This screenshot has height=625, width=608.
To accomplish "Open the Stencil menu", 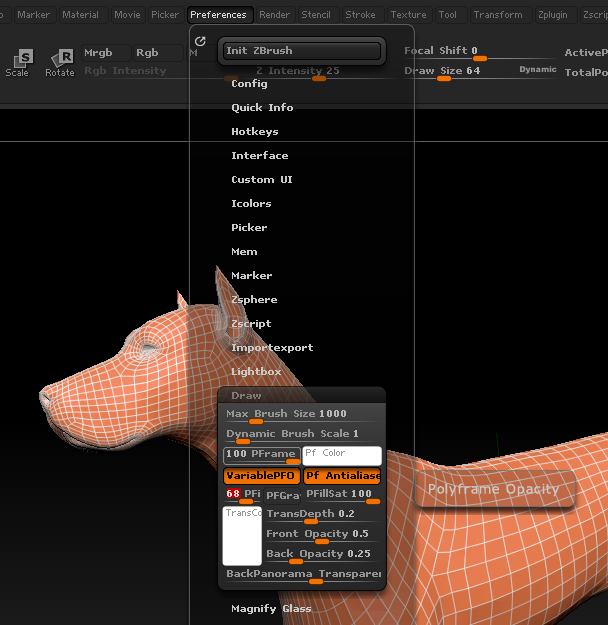I will (316, 15).
